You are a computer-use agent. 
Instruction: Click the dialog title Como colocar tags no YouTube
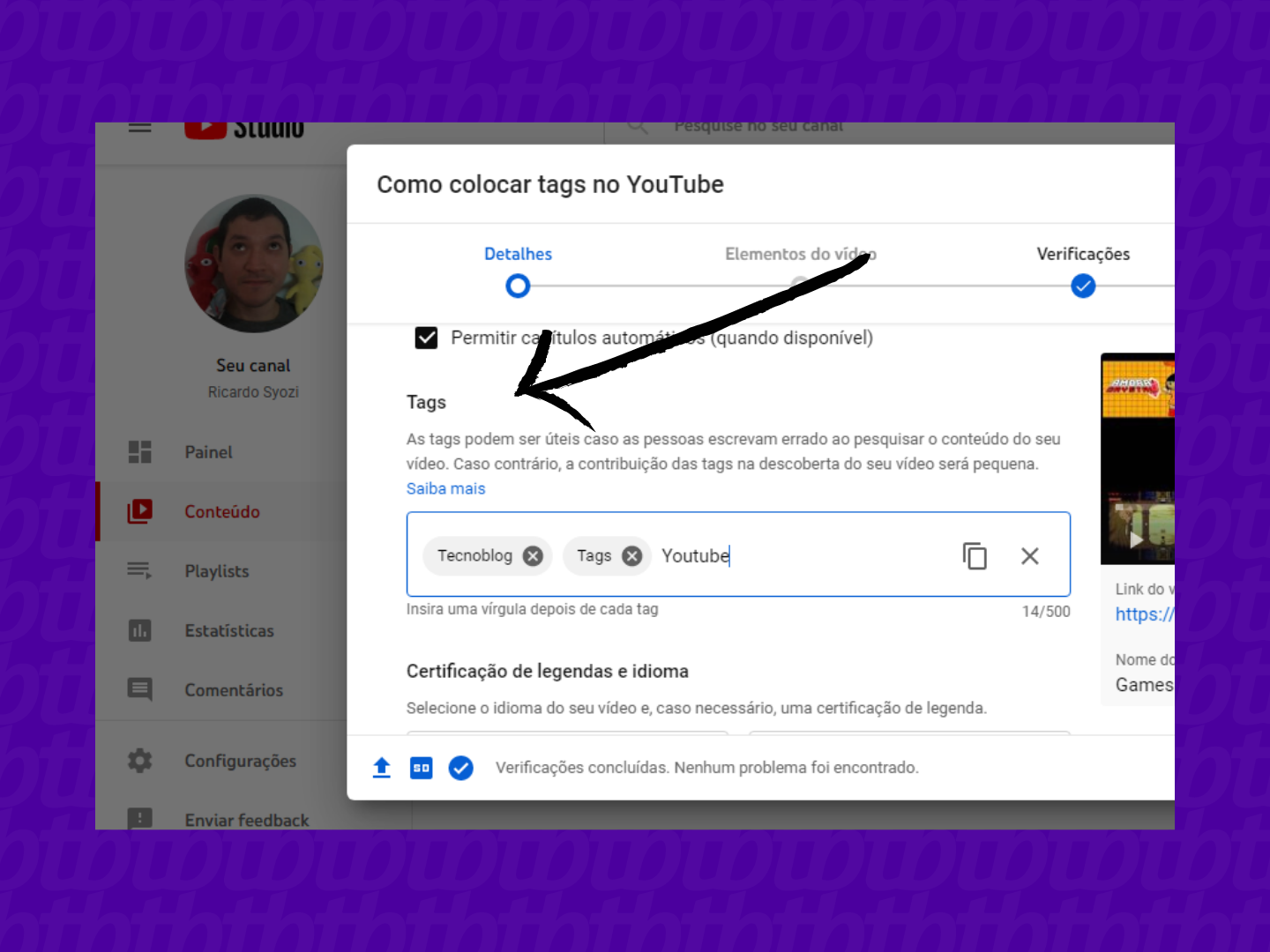pos(550,184)
